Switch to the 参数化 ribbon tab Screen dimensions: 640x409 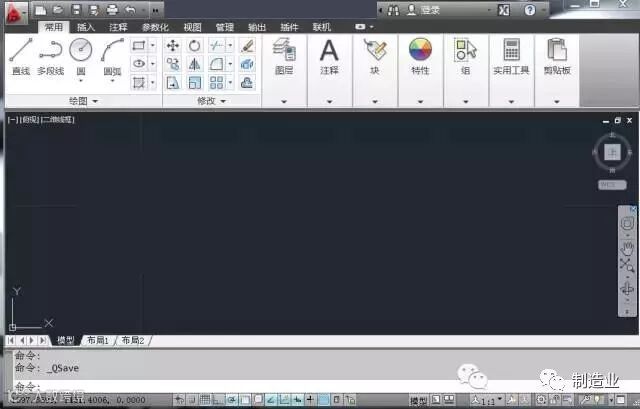pos(155,27)
